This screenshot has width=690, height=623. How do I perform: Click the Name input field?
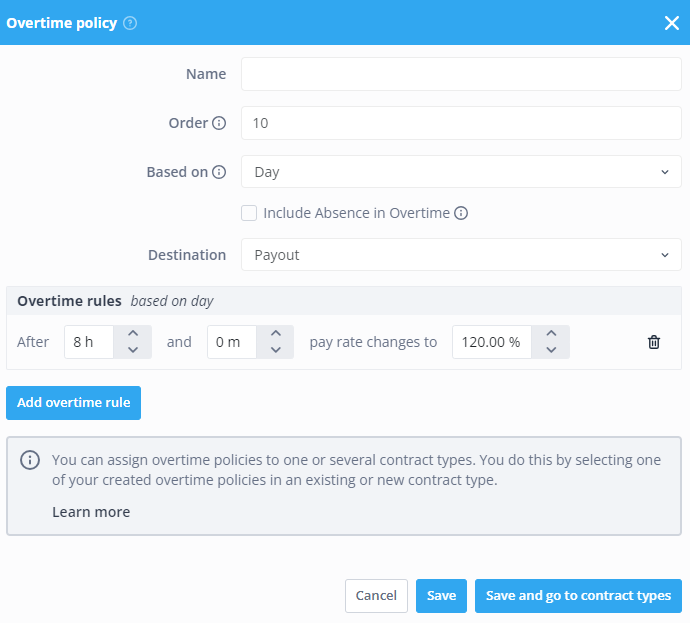pos(461,74)
